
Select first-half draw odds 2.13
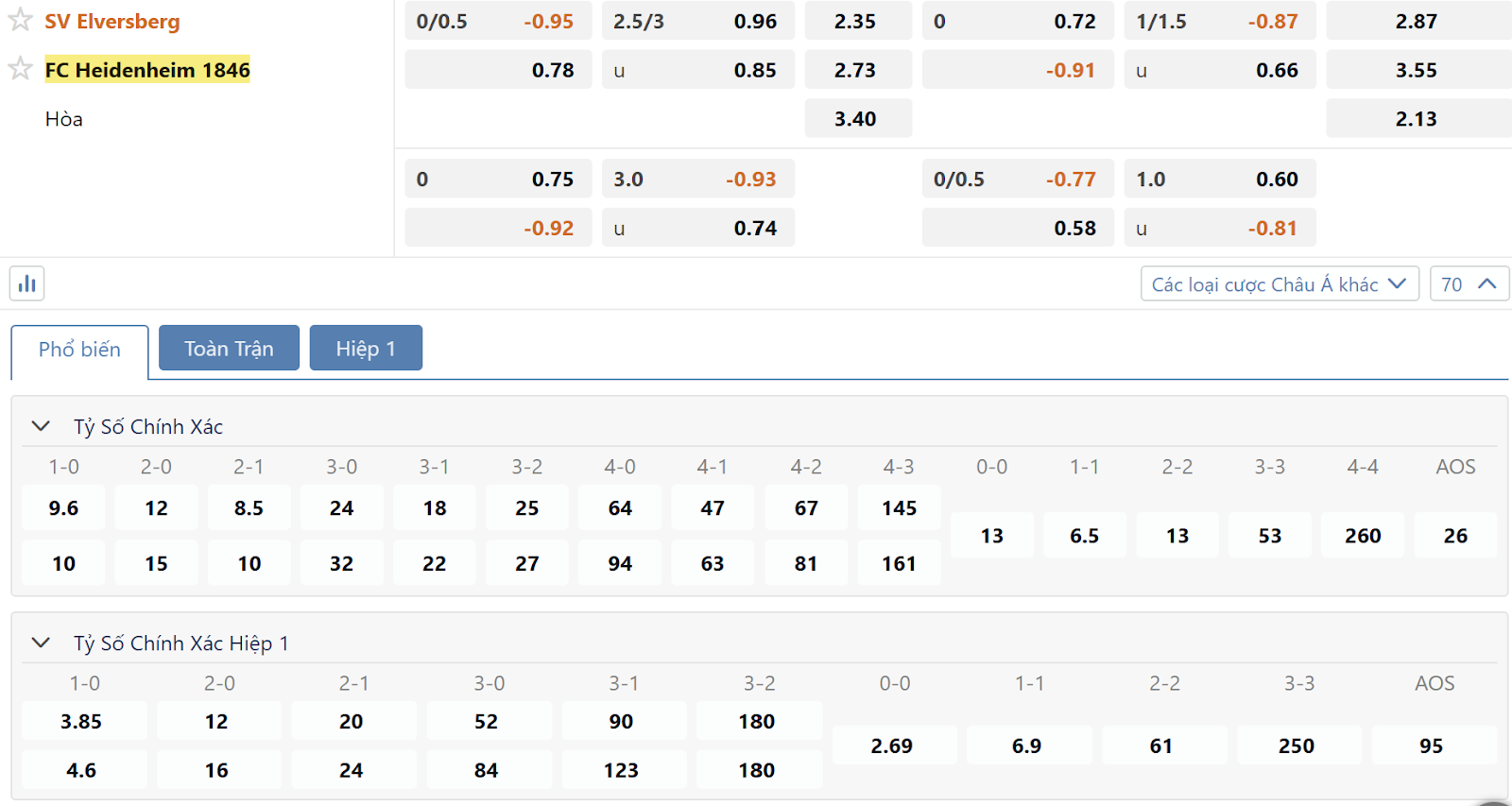(x=1418, y=119)
